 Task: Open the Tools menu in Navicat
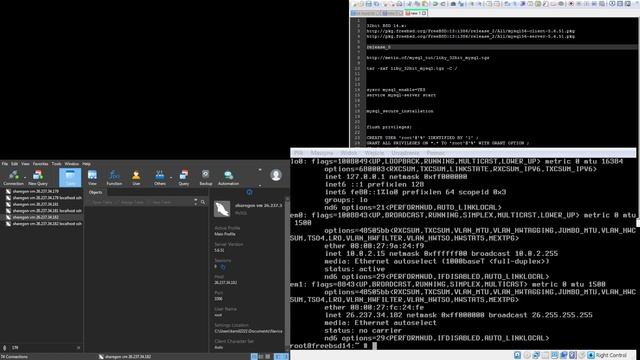coord(56,164)
